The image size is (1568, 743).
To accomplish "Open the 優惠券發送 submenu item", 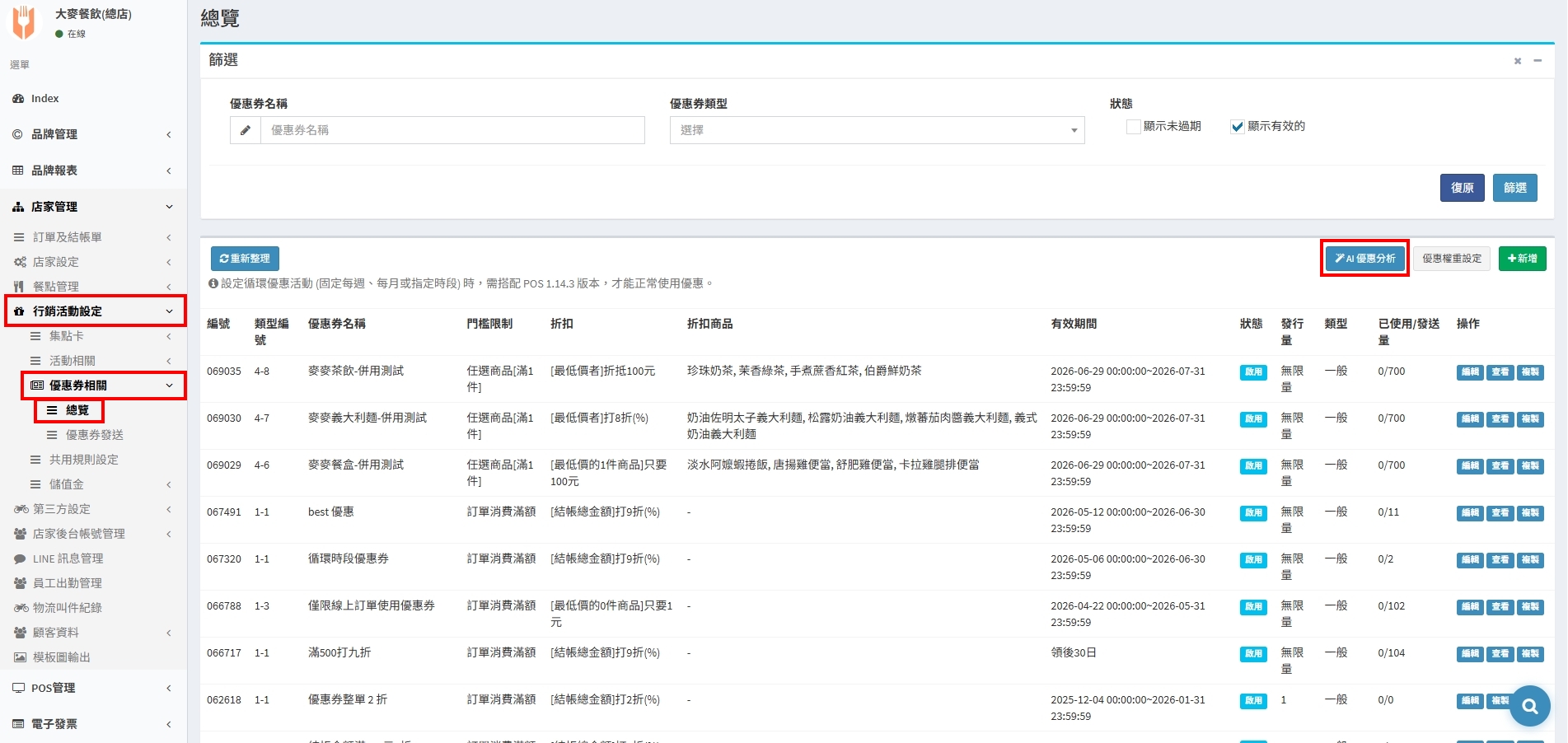I will (95, 435).
